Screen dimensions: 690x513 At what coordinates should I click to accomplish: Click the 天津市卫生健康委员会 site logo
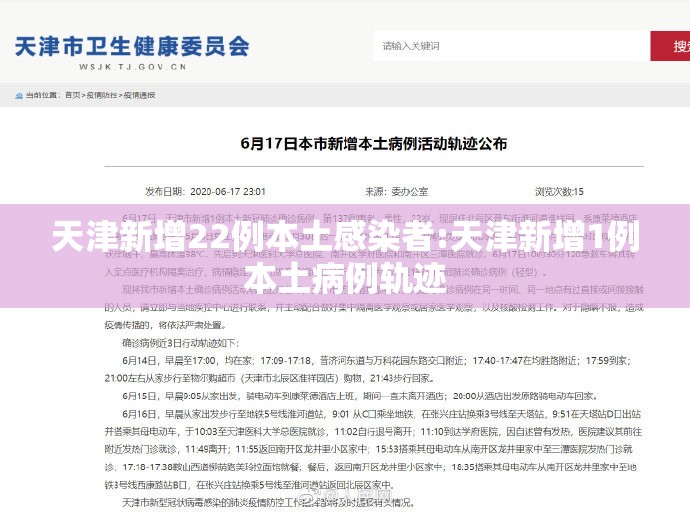(x=132, y=47)
